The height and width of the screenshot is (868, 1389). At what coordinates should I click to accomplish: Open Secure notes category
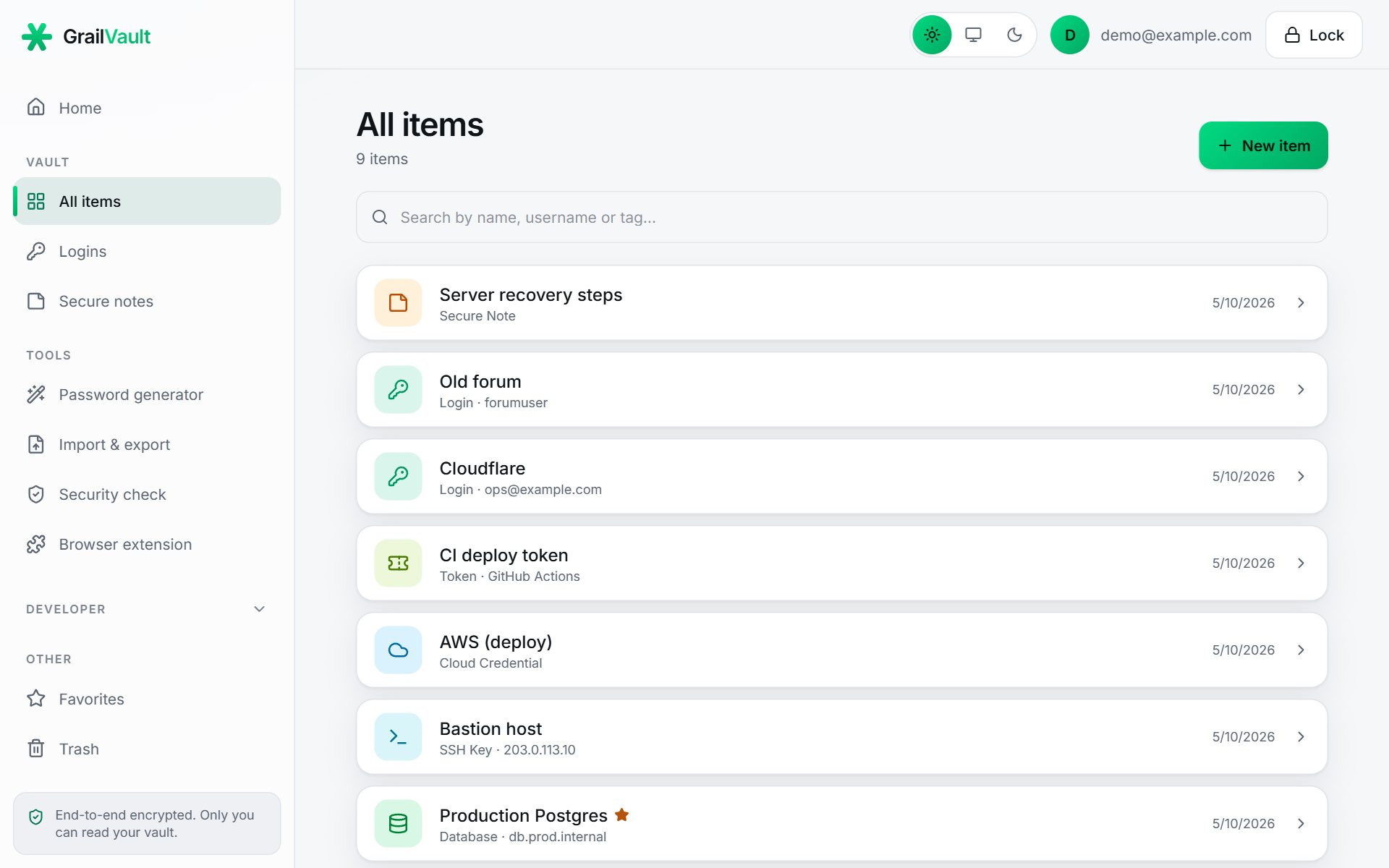click(147, 301)
